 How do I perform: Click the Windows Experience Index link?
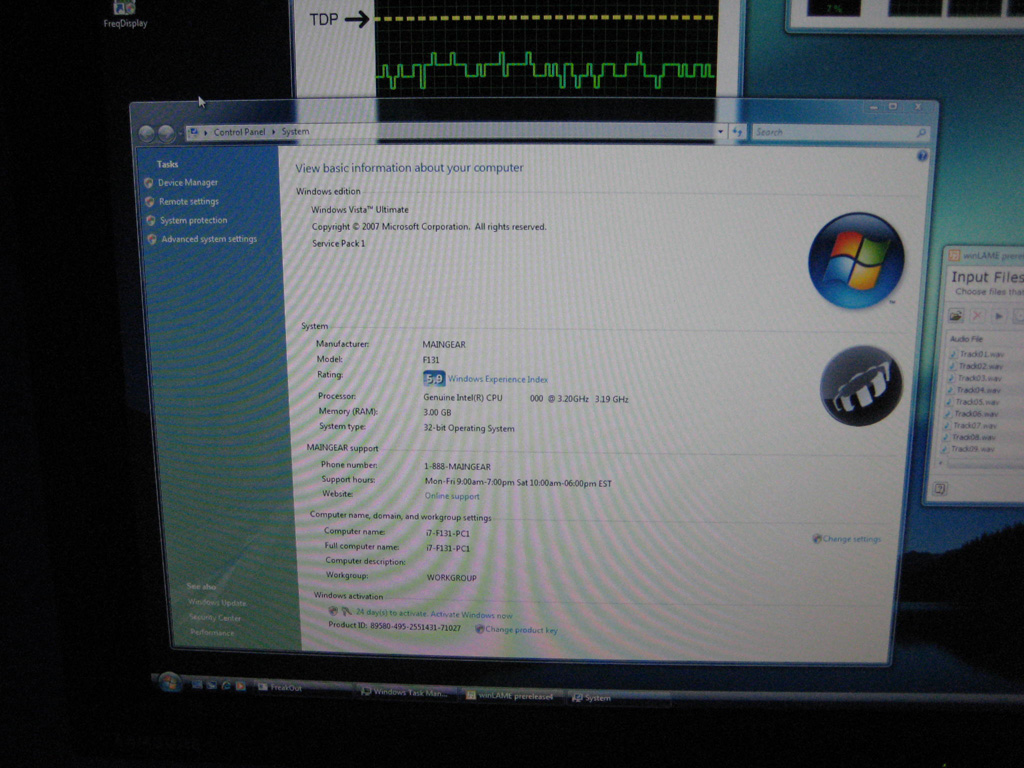[x=498, y=379]
